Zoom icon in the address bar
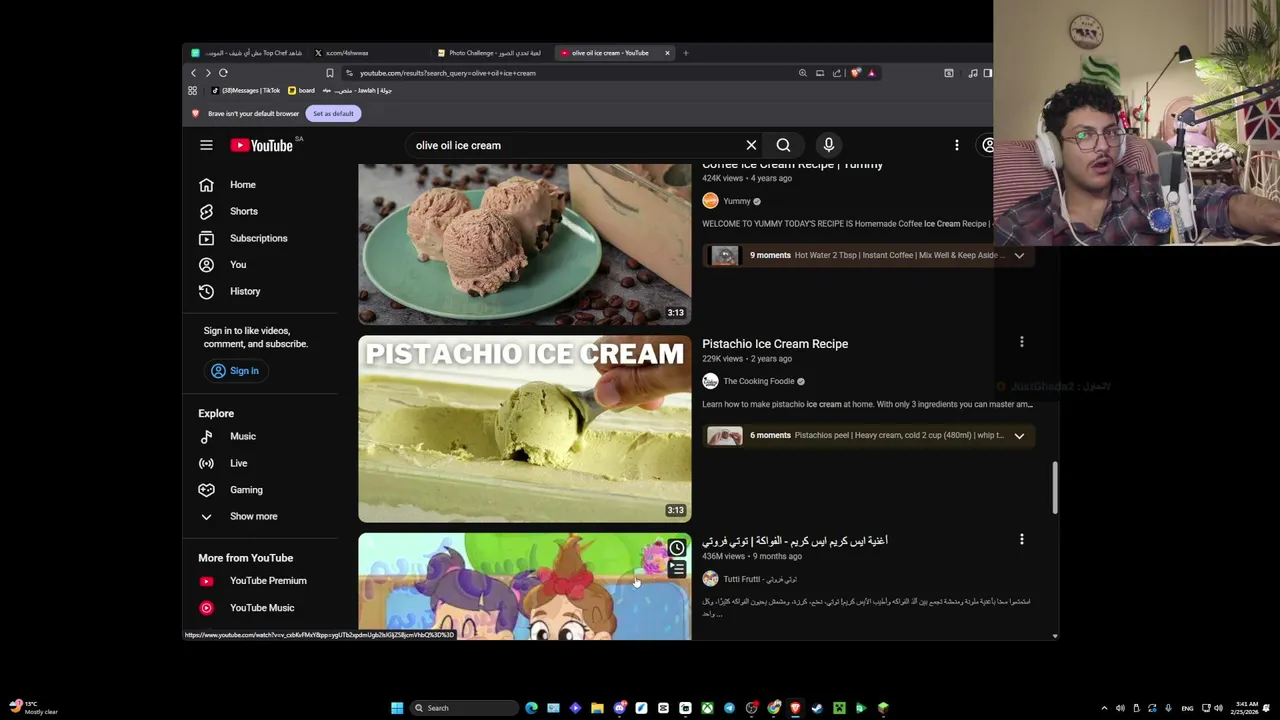Screen dimensions: 1280x720 802,73
